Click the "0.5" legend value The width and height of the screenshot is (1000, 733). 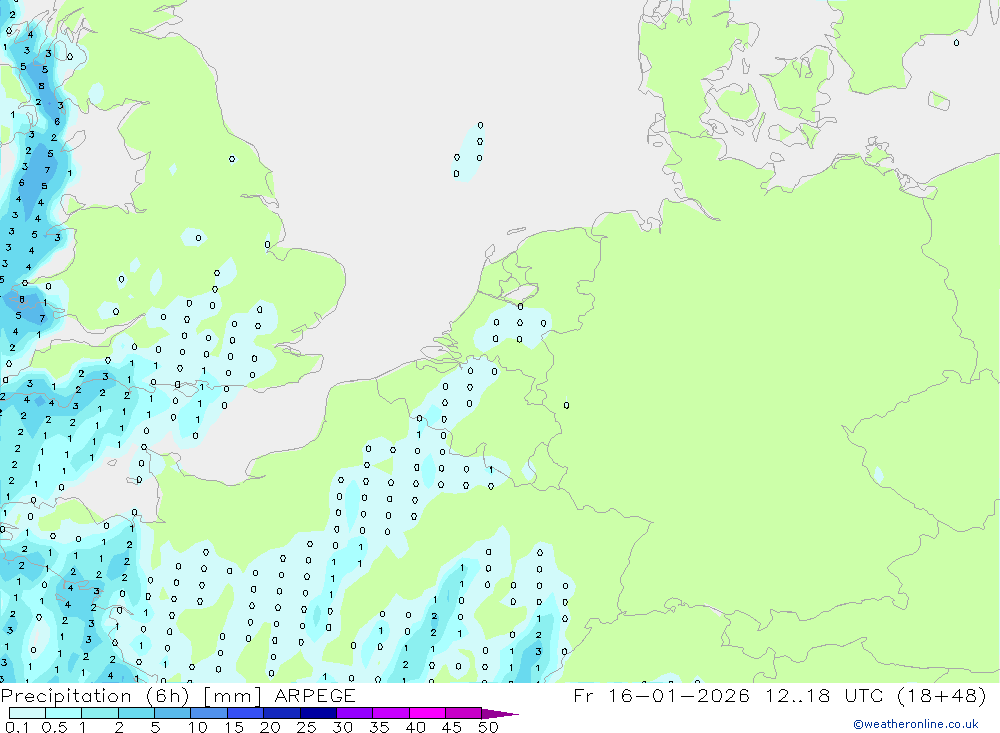pos(55,727)
